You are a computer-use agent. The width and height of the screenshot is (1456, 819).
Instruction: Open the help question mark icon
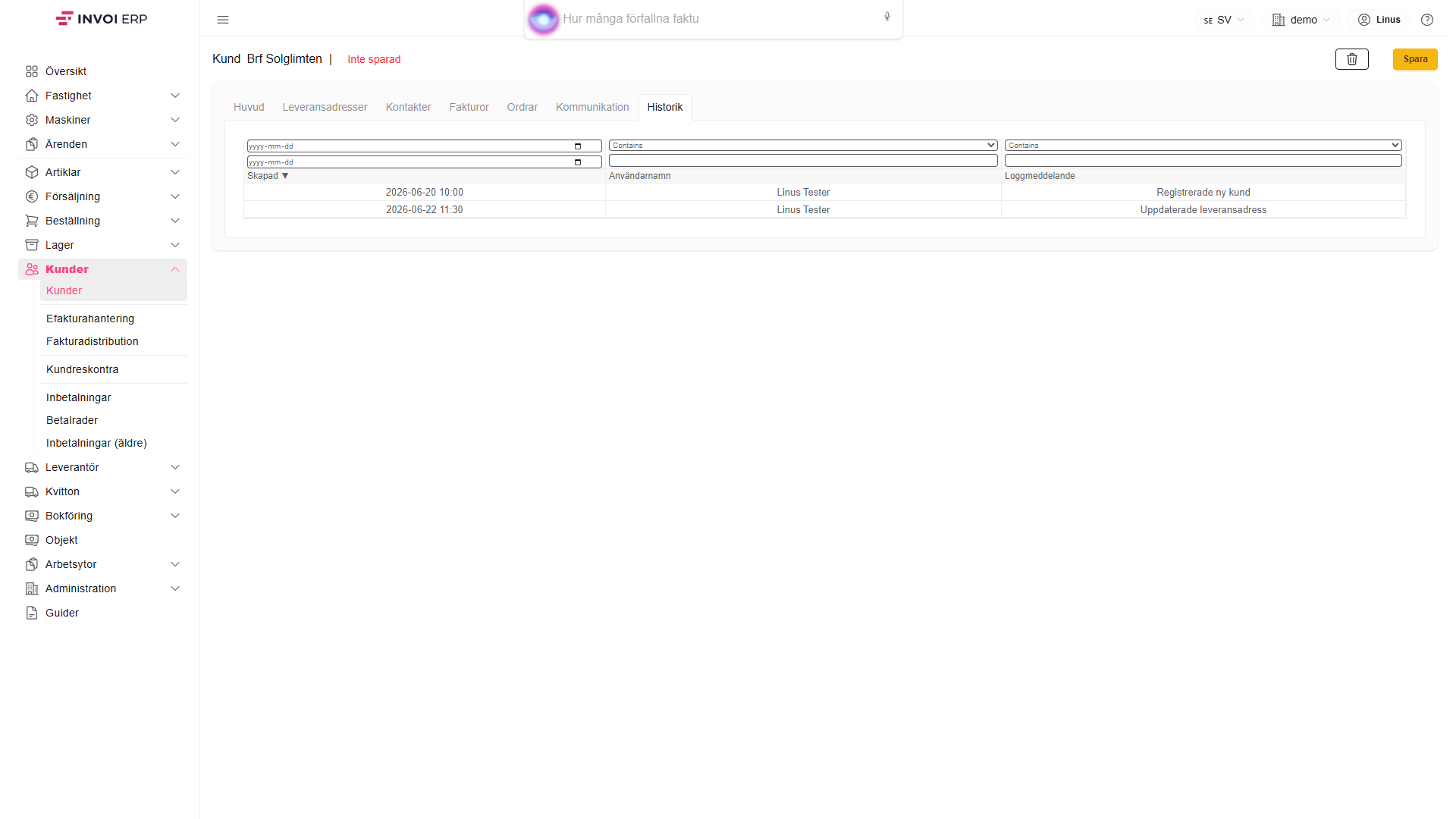[x=1427, y=20]
